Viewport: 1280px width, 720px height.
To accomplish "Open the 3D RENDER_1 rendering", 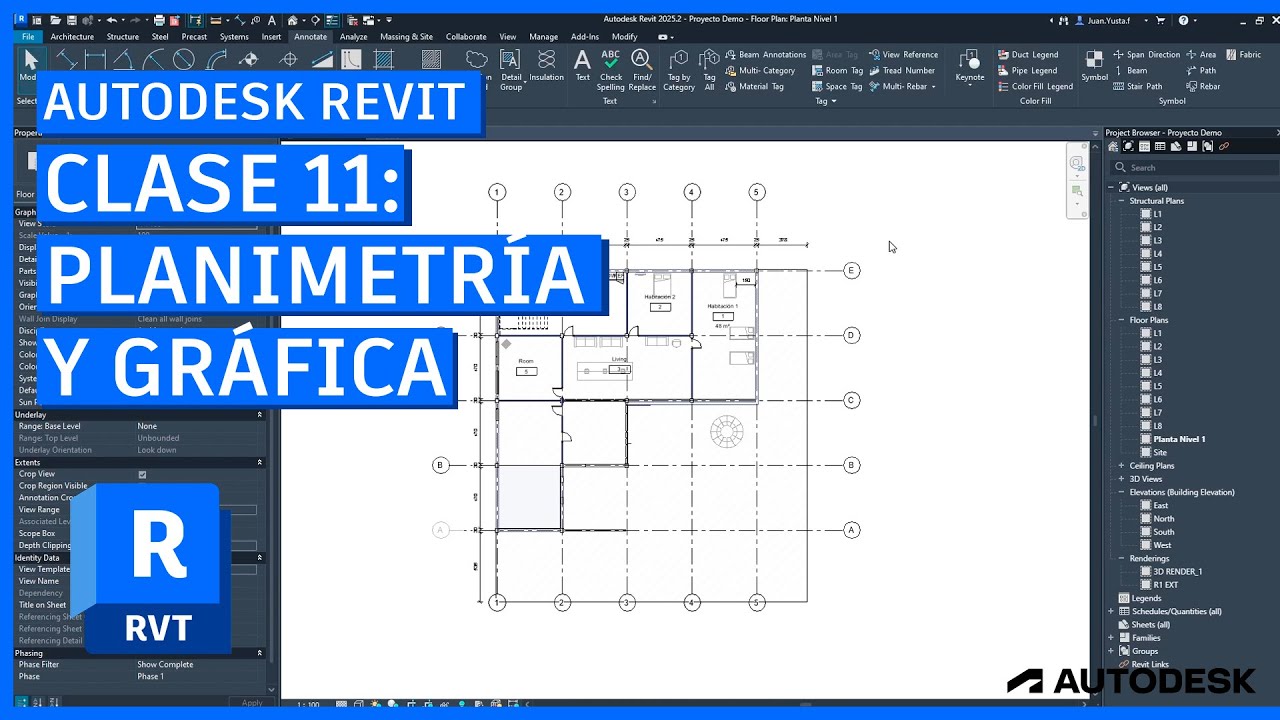I will point(1177,571).
